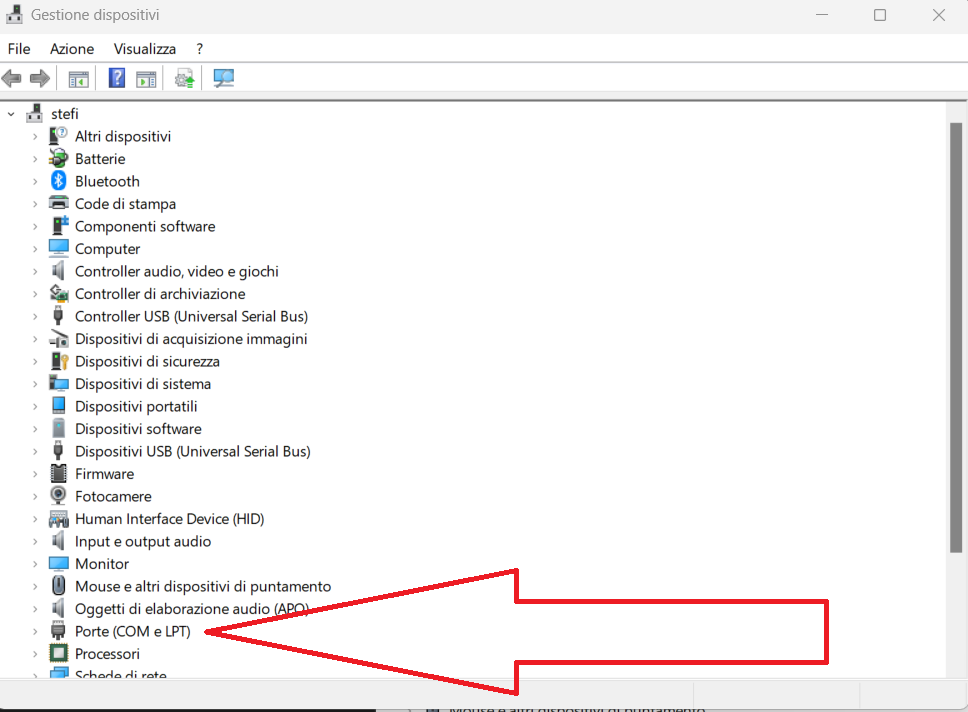Image resolution: width=968 pixels, height=712 pixels.
Task: Collapse the stefi root node
Action: click(x=11, y=114)
